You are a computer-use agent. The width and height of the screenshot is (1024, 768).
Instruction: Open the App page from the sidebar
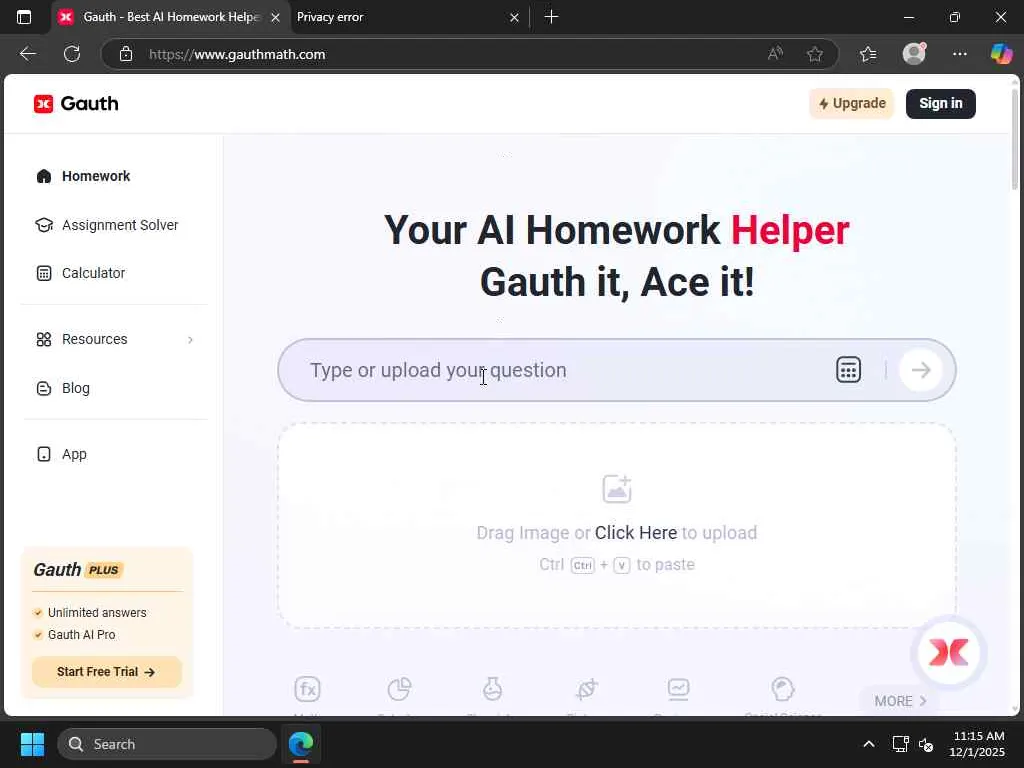click(x=74, y=455)
